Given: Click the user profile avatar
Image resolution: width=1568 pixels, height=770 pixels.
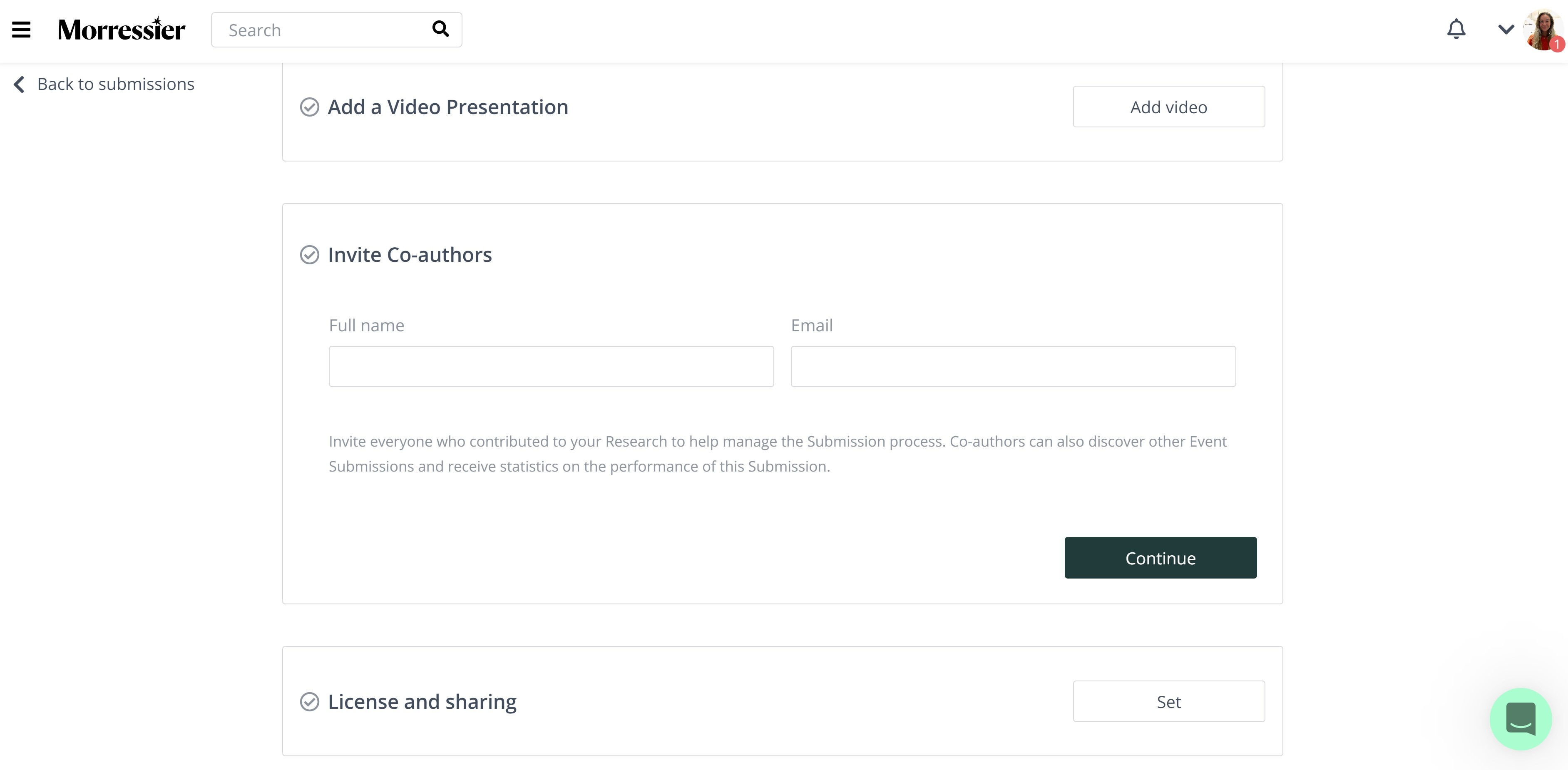Looking at the screenshot, I should click(1543, 30).
